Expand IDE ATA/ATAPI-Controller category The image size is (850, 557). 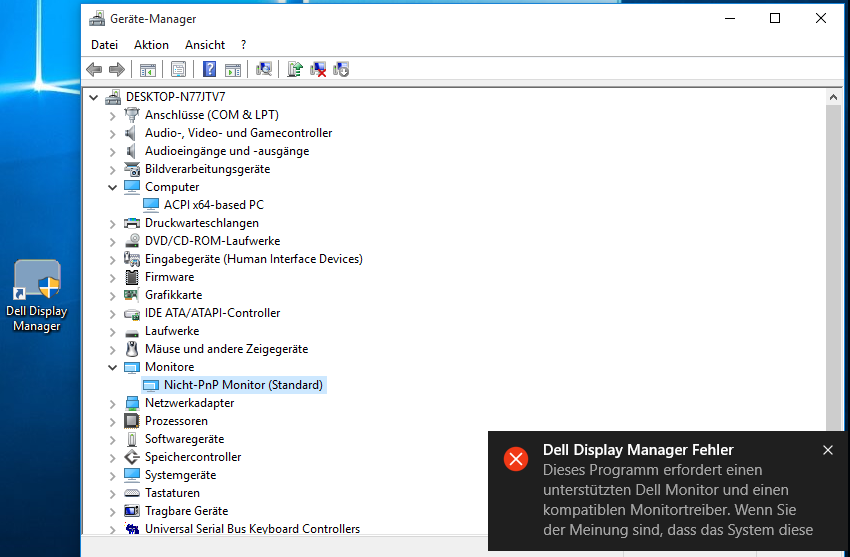click(x=112, y=314)
